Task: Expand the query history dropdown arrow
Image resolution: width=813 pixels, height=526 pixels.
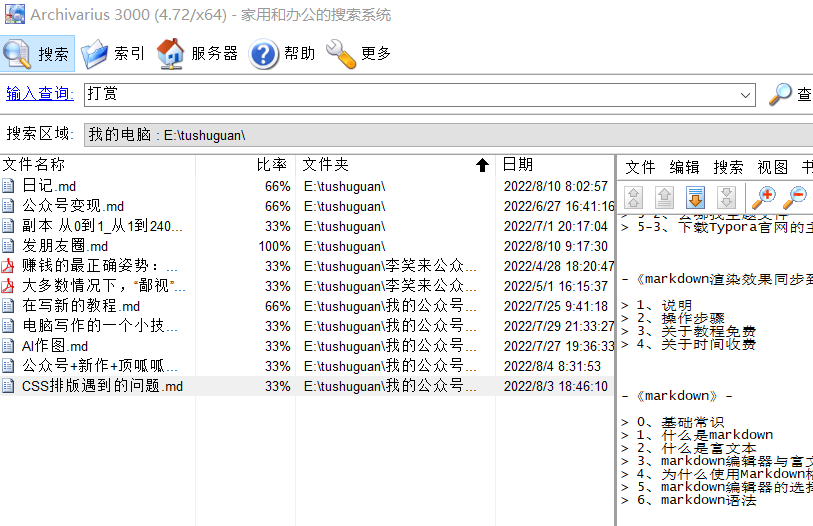Action: click(x=745, y=95)
